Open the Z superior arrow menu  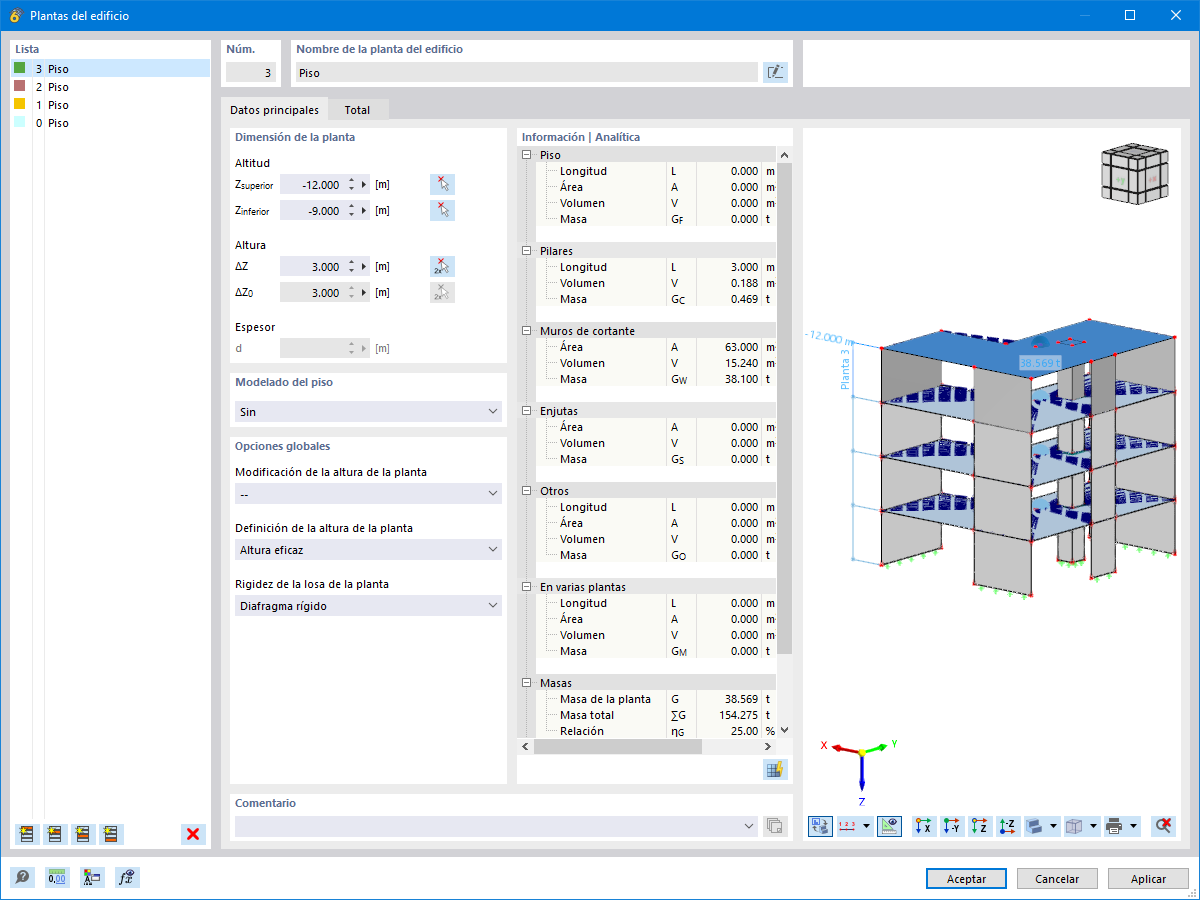(x=365, y=185)
